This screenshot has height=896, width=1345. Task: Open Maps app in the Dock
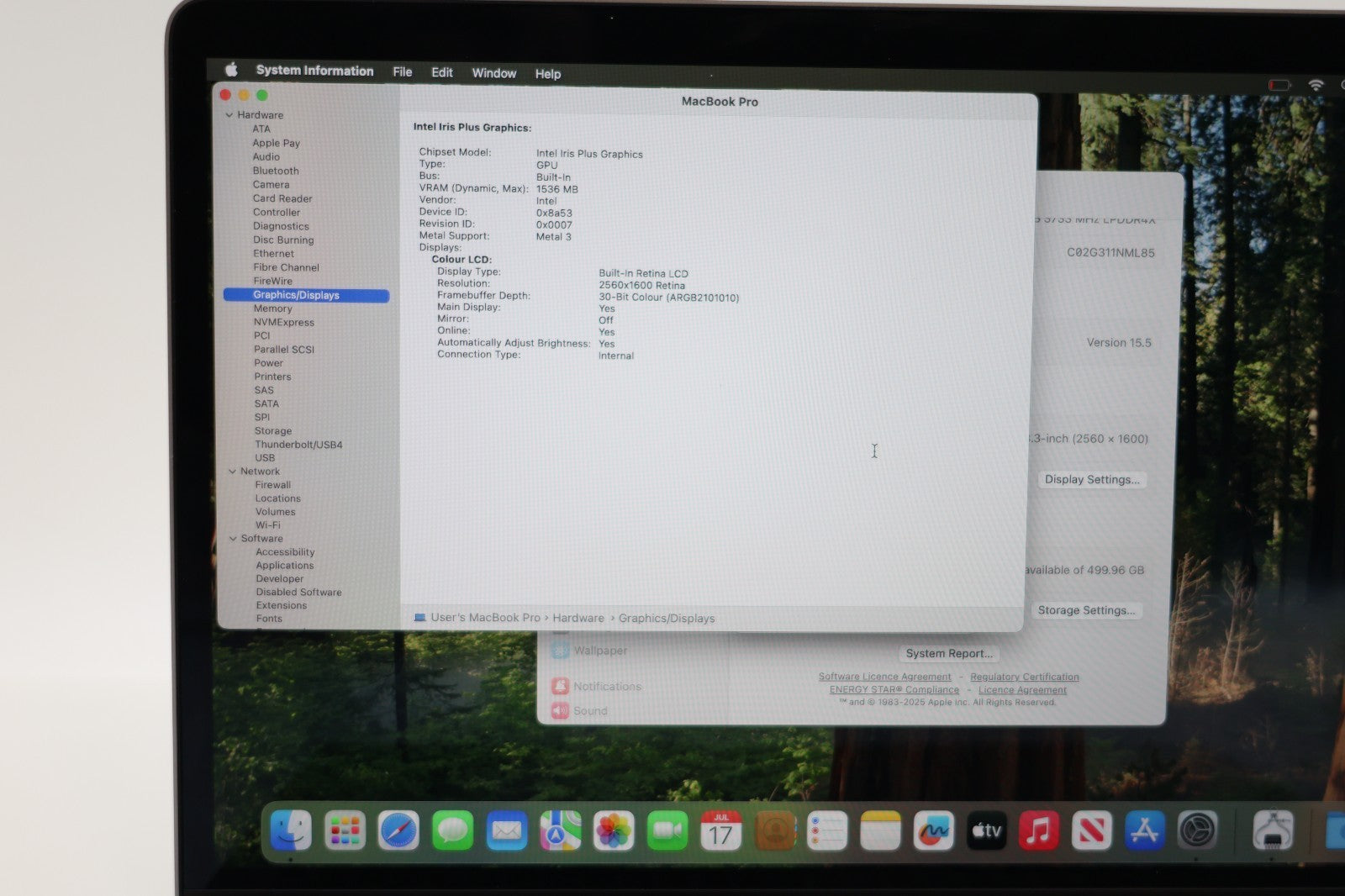pyautogui.click(x=560, y=831)
